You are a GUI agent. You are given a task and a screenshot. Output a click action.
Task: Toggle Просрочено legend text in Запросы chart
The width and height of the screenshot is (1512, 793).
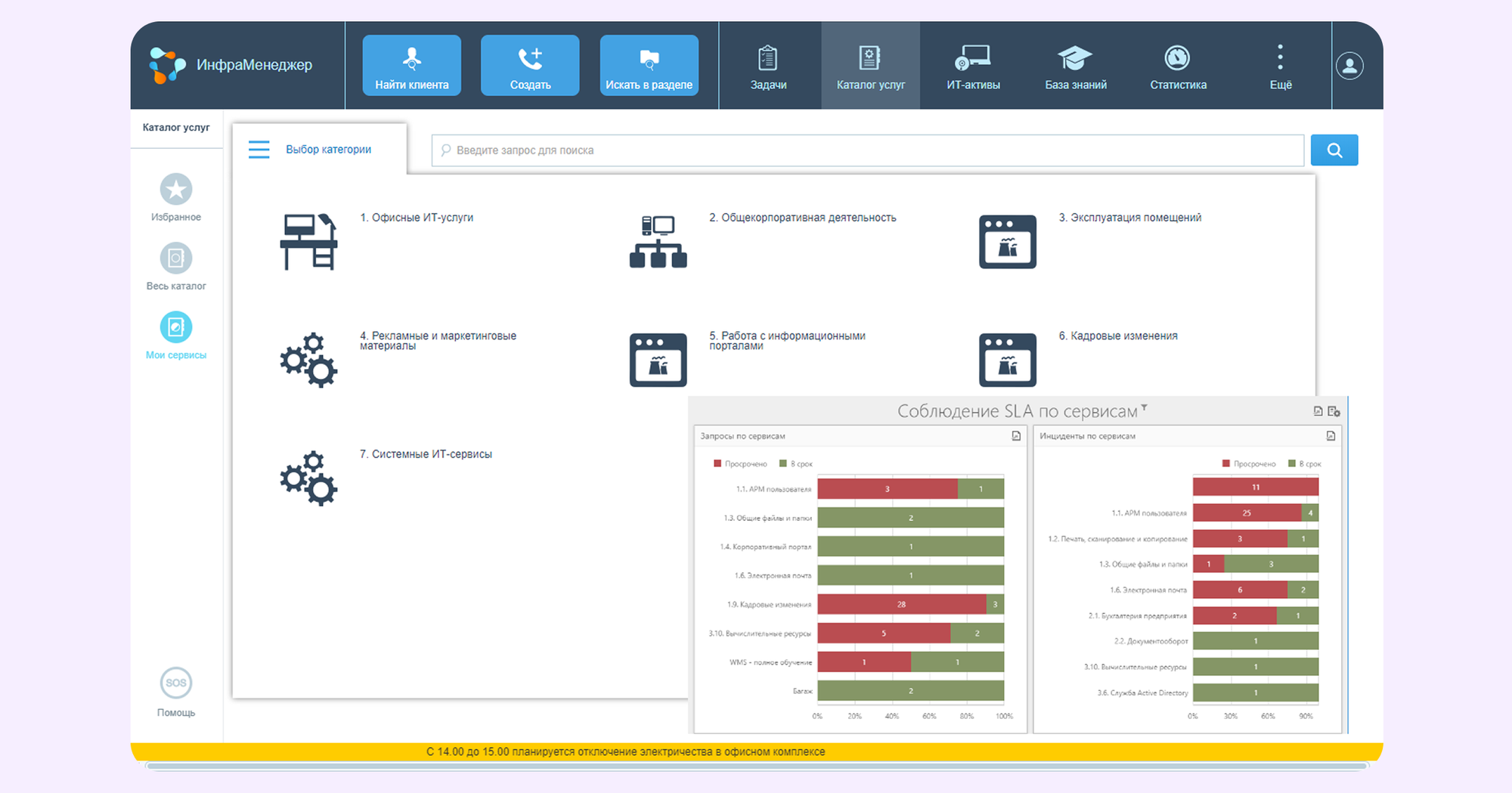pyautogui.click(x=745, y=464)
